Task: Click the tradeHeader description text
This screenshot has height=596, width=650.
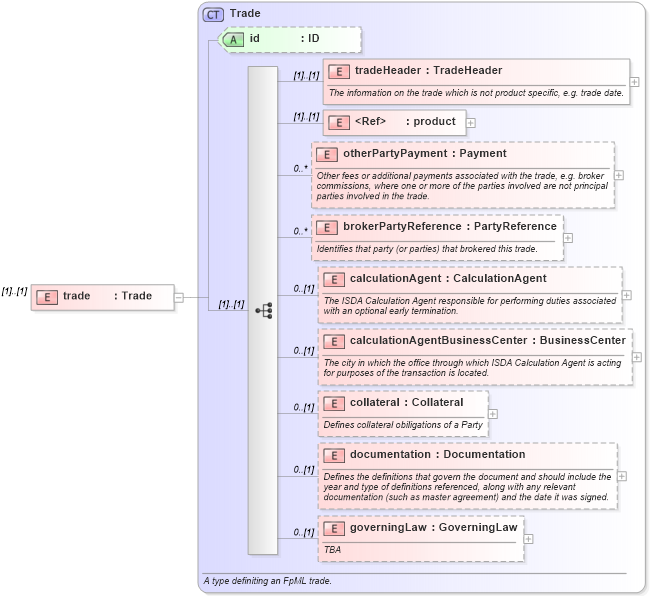Action: [x=476, y=93]
